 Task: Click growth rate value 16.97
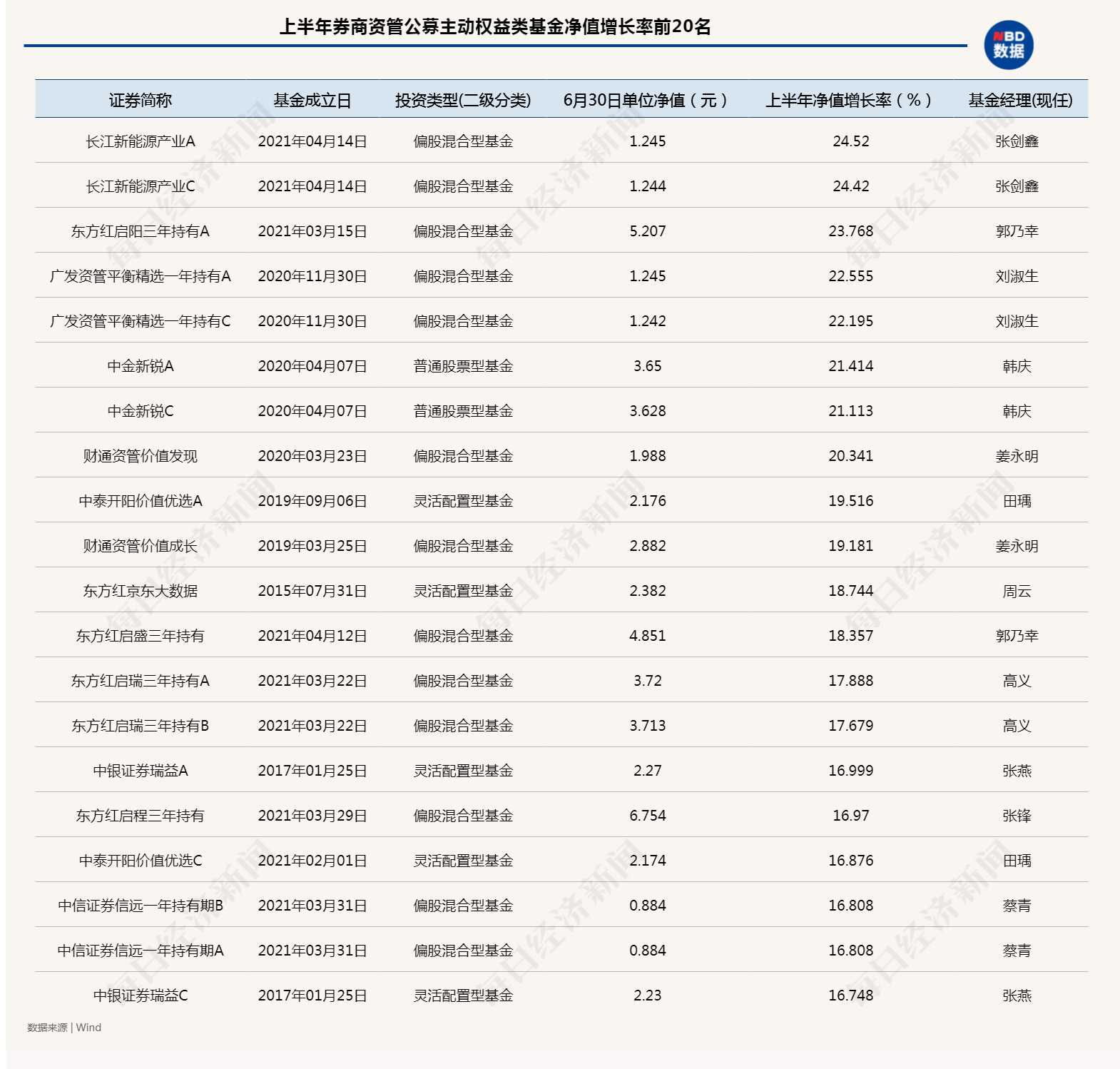pyautogui.click(x=851, y=816)
